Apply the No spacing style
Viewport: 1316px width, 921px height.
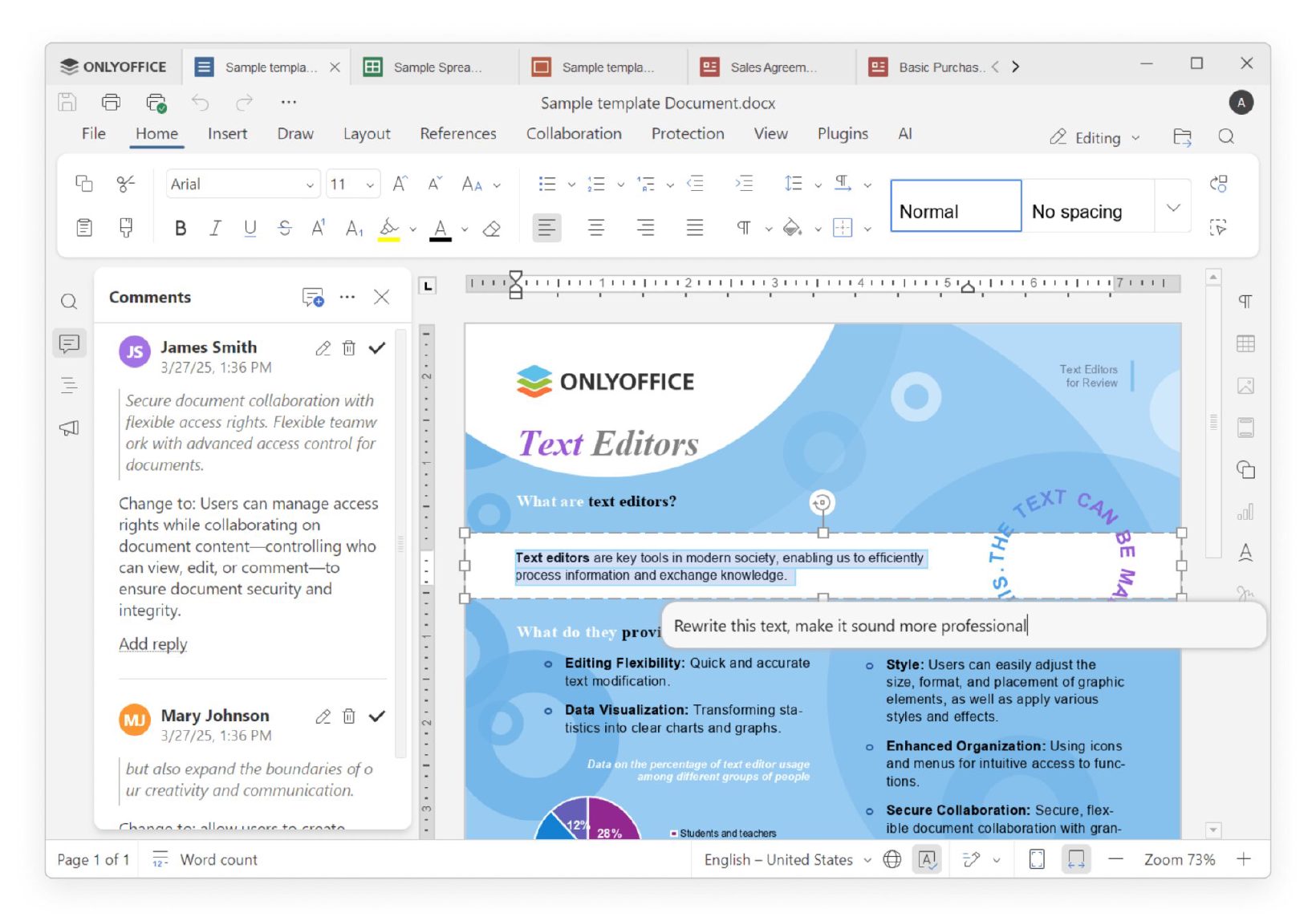(1077, 212)
